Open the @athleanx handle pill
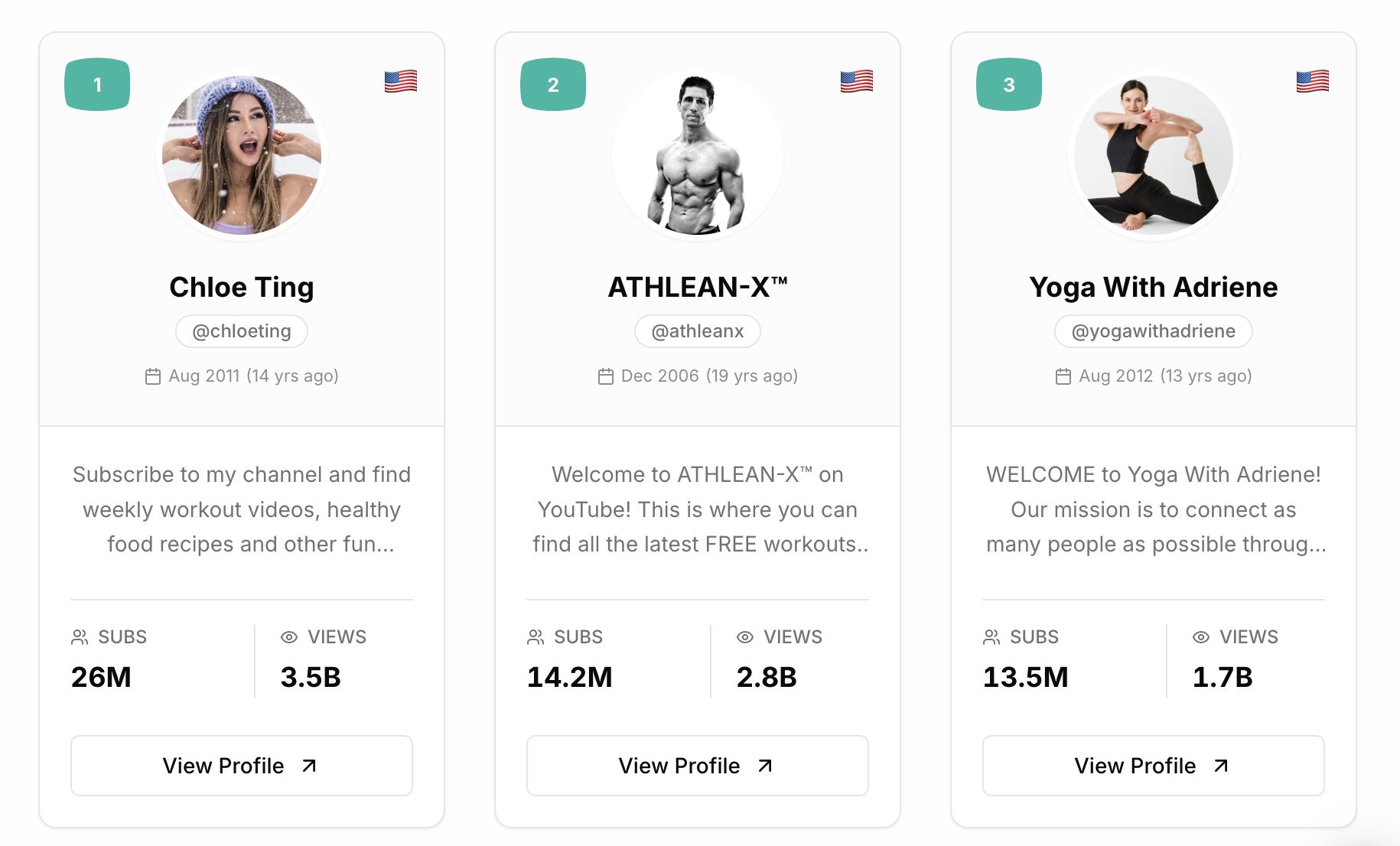Screen dimensions: 1400x846 (697, 331)
